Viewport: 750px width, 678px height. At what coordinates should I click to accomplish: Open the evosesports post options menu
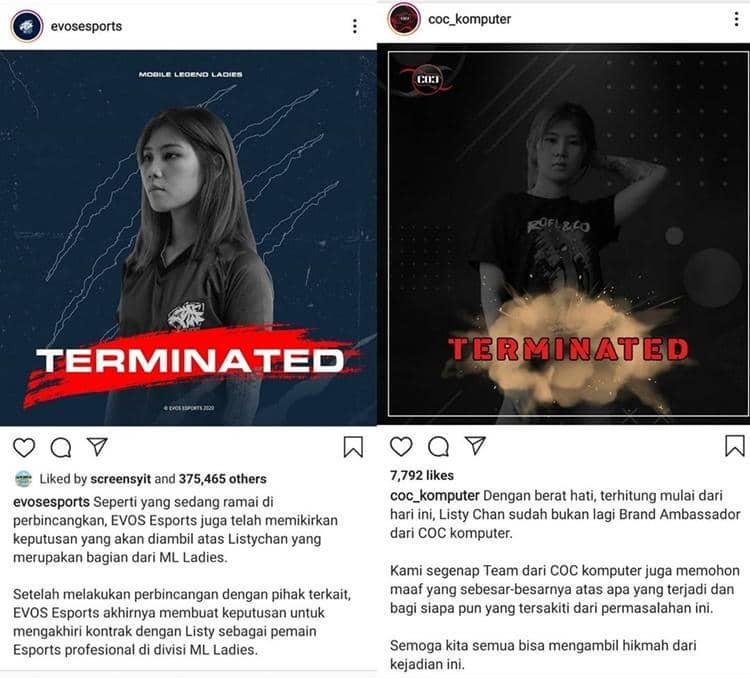tap(354, 26)
